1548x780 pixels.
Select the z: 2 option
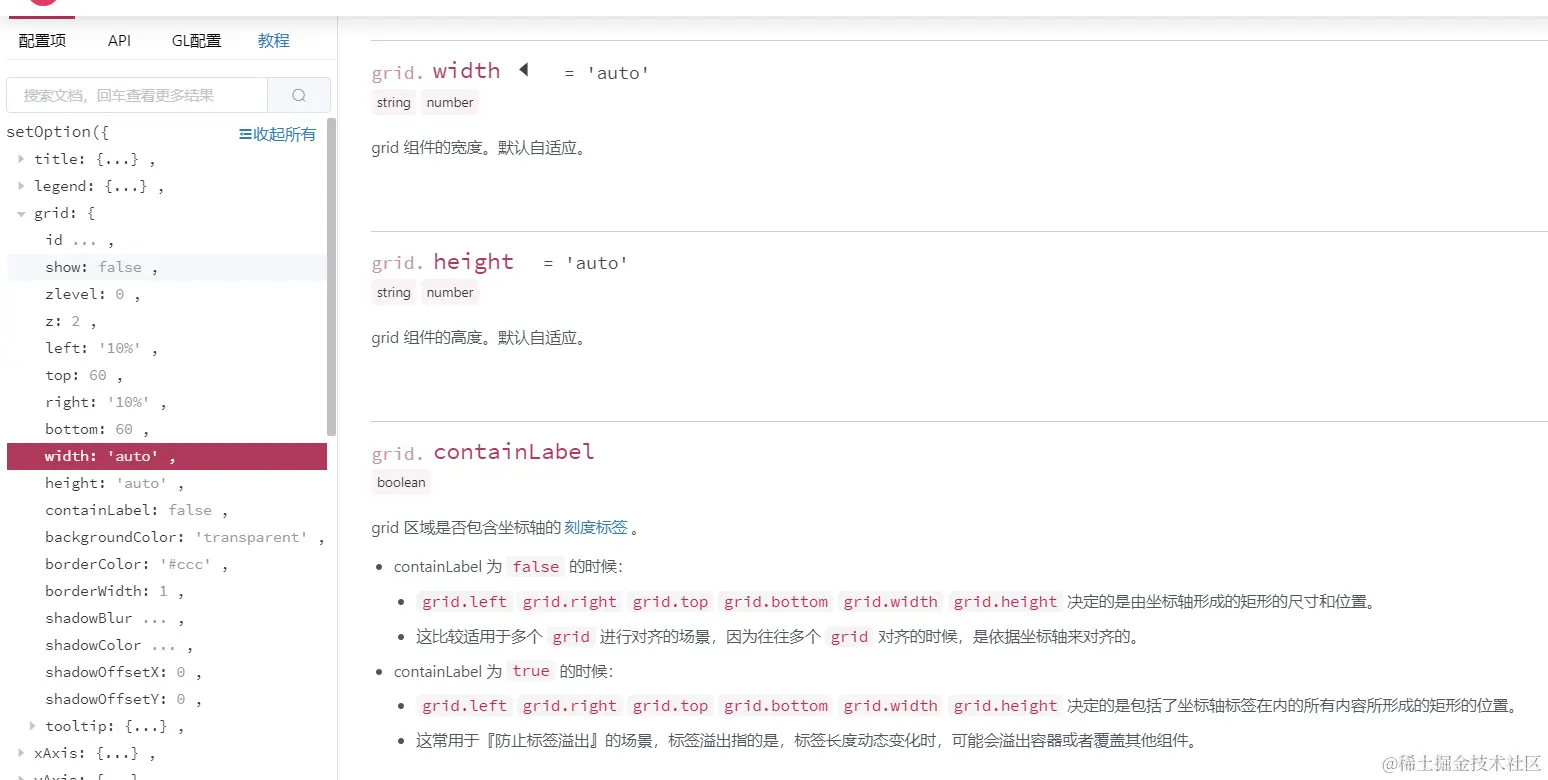167,321
